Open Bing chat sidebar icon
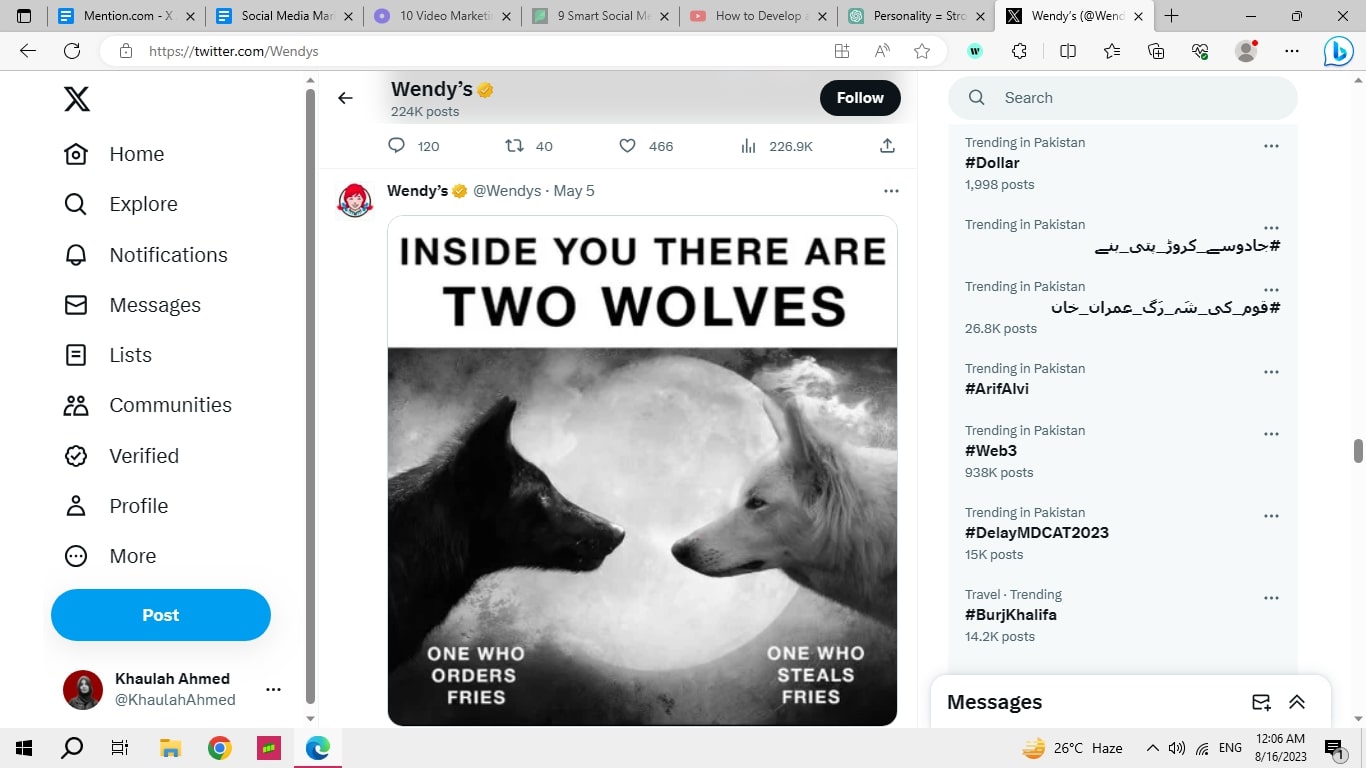Viewport: 1366px width, 768px height. 1338,51
